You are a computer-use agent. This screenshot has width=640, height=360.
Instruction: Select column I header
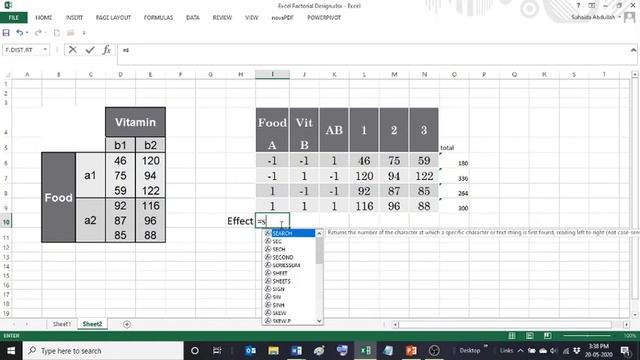tap(272, 74)
